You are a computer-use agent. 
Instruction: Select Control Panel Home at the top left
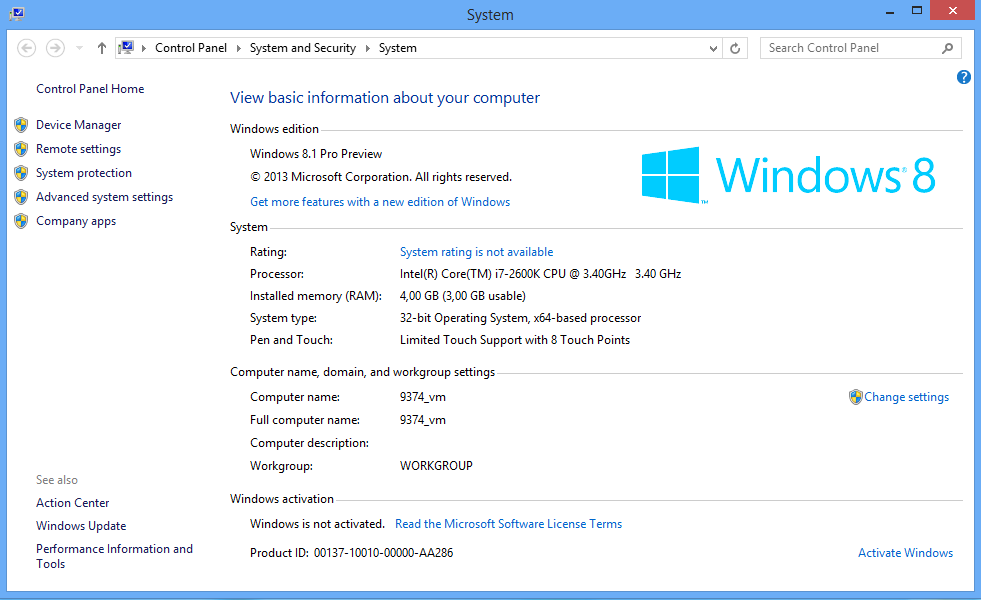pyautogui.click(x=89, y=88)
